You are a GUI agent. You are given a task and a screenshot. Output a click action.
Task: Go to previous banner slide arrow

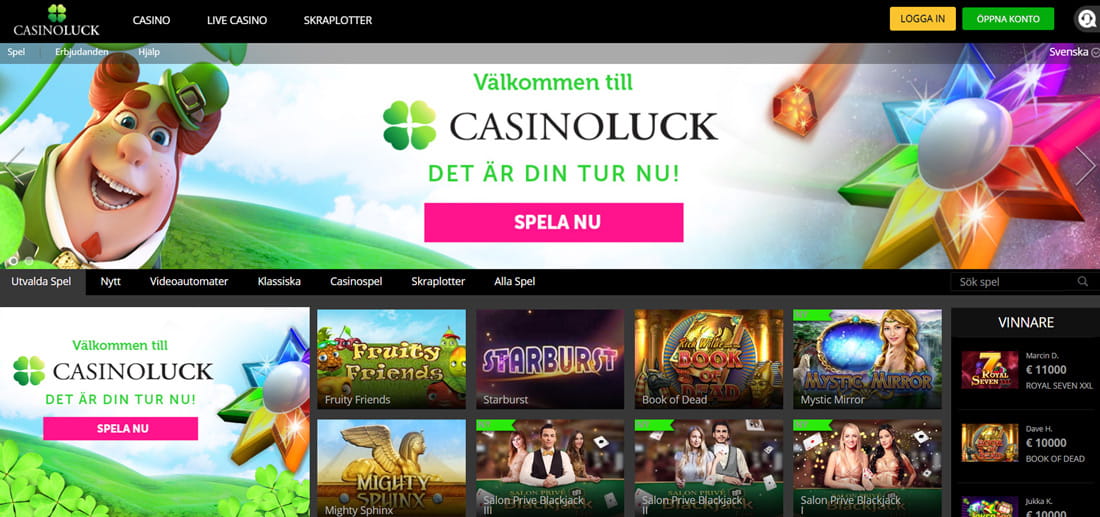pos(15,166)
